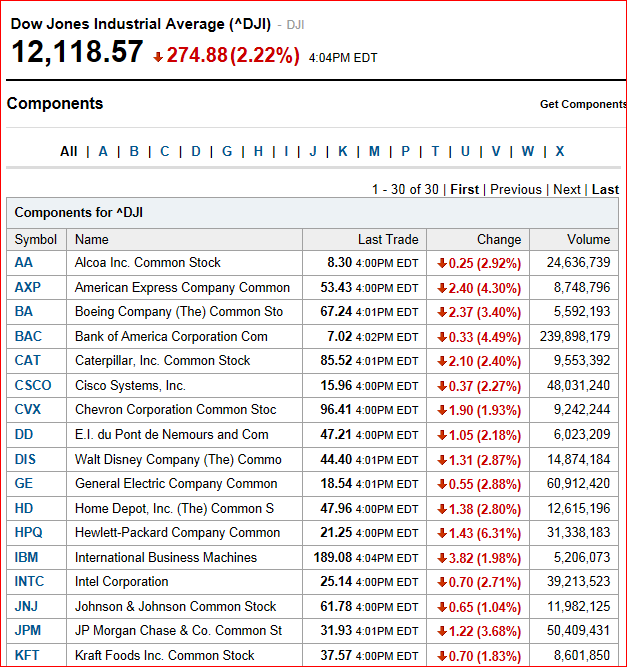The image size is (627, 667).
Task: Open the HPQ ticker symbol link
Action: 28,533
